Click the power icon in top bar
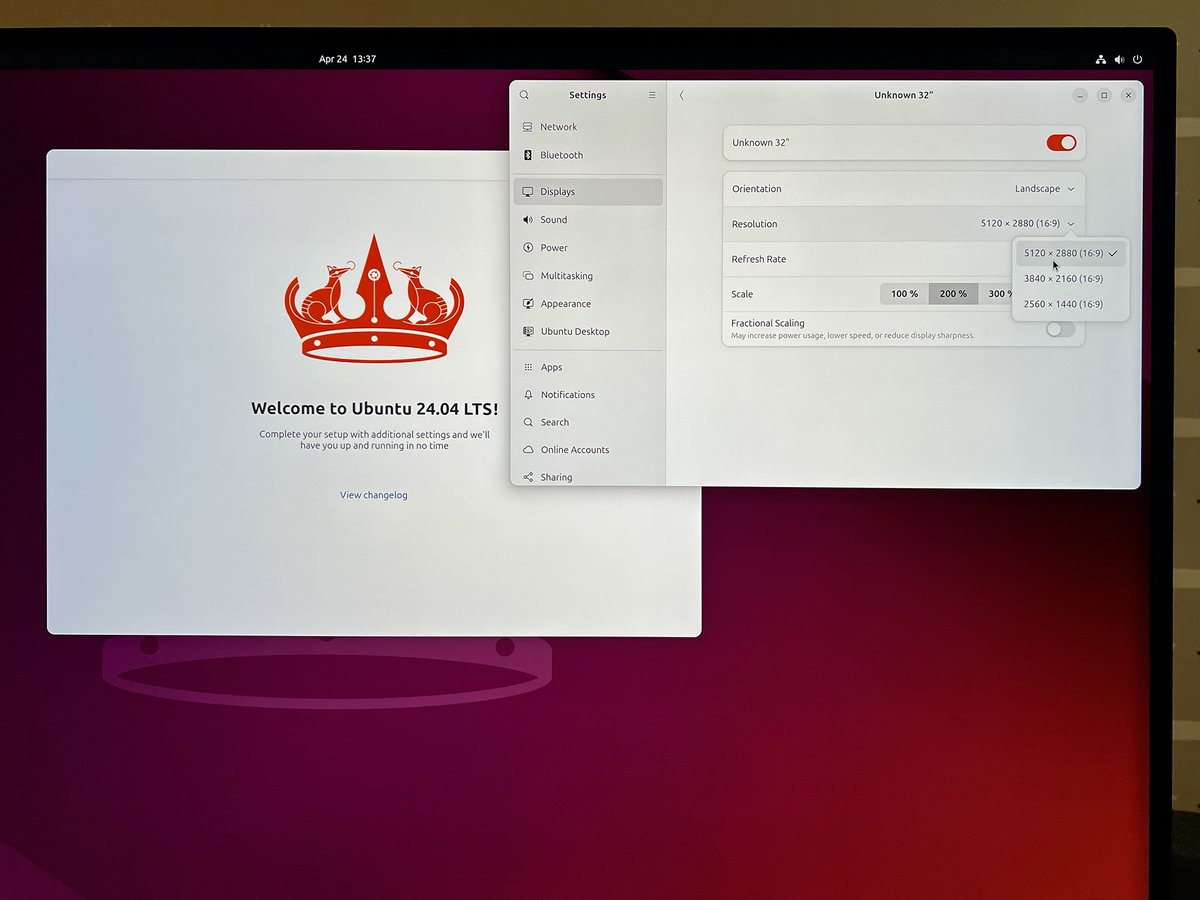 (x=1138, y=59)
